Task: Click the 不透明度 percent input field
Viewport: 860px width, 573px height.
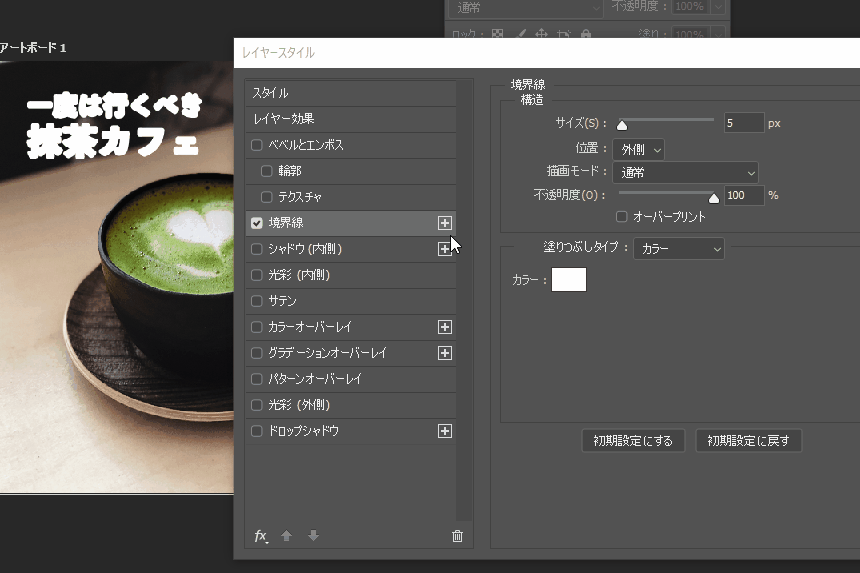Action: pyautogui.click(x=744, y=195)
